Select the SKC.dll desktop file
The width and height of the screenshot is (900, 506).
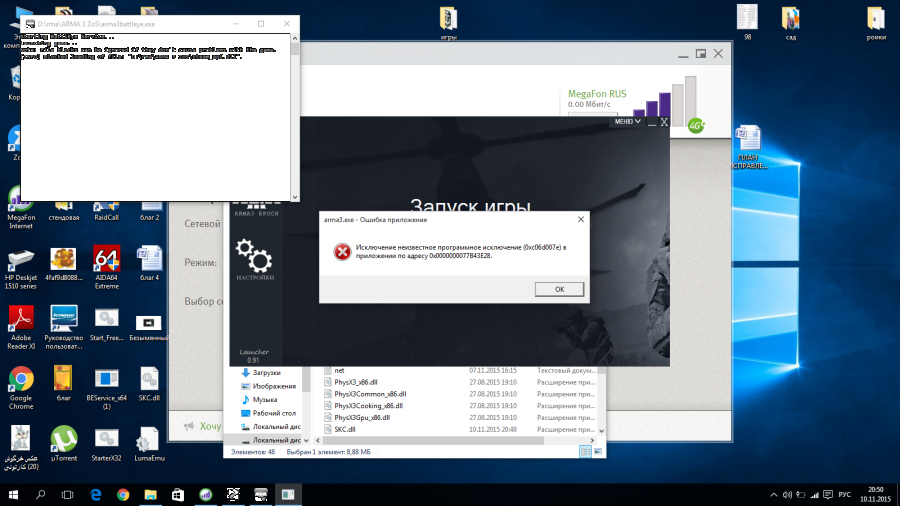tap(149, 384)
